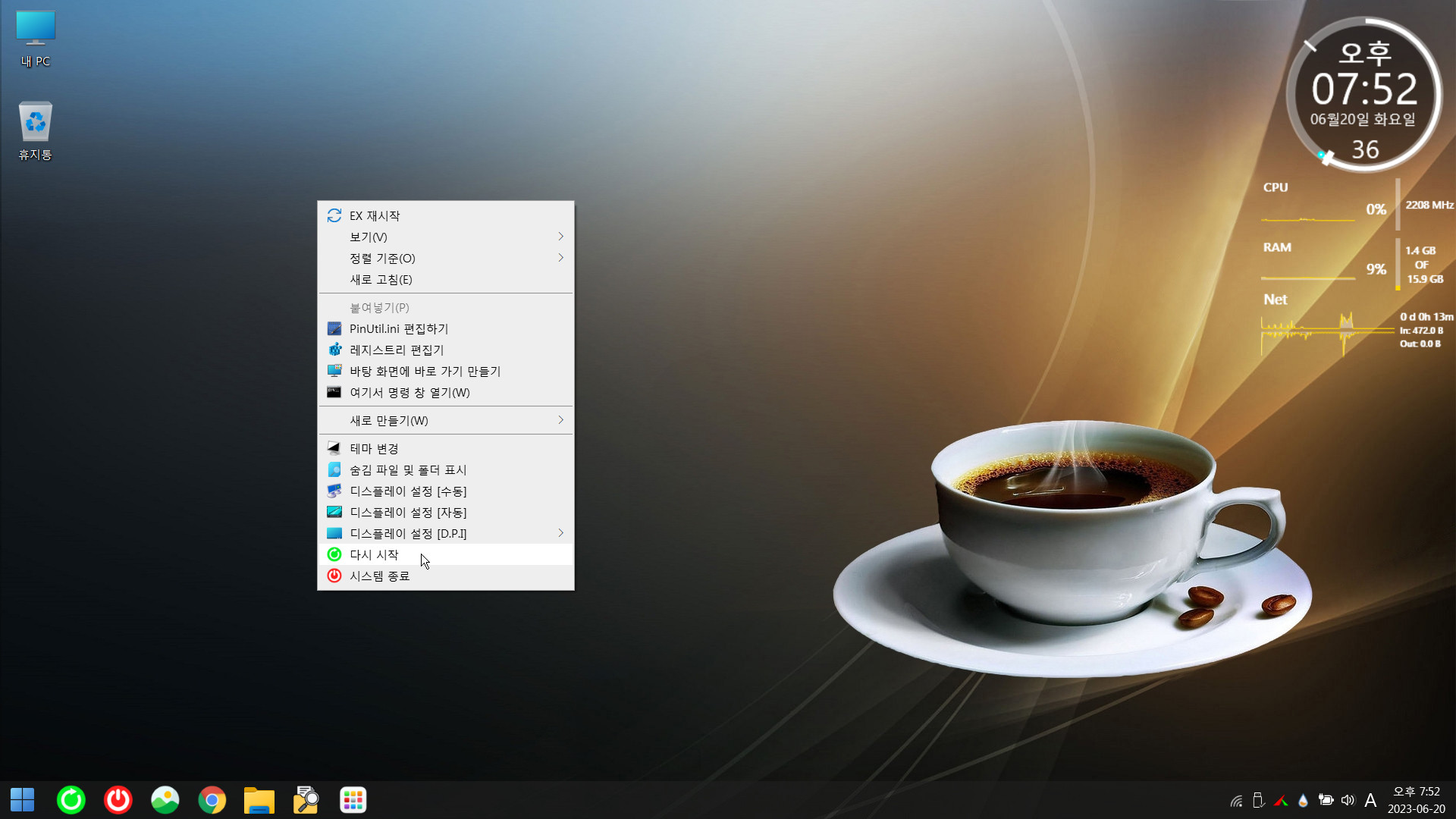Launch Chrome from the taskbar
Screen dimensions: 1456x819
click(212, 800)
